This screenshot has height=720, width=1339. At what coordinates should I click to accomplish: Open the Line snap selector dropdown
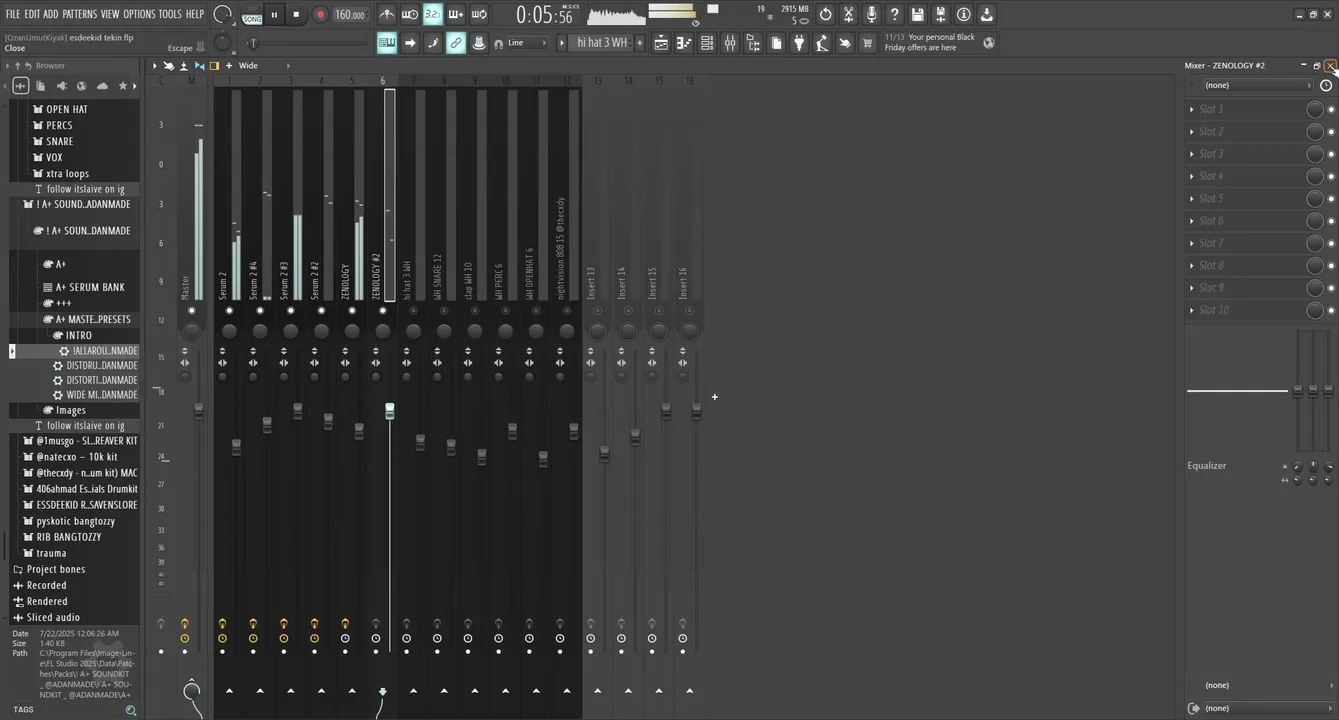click(x=527, y=43)
